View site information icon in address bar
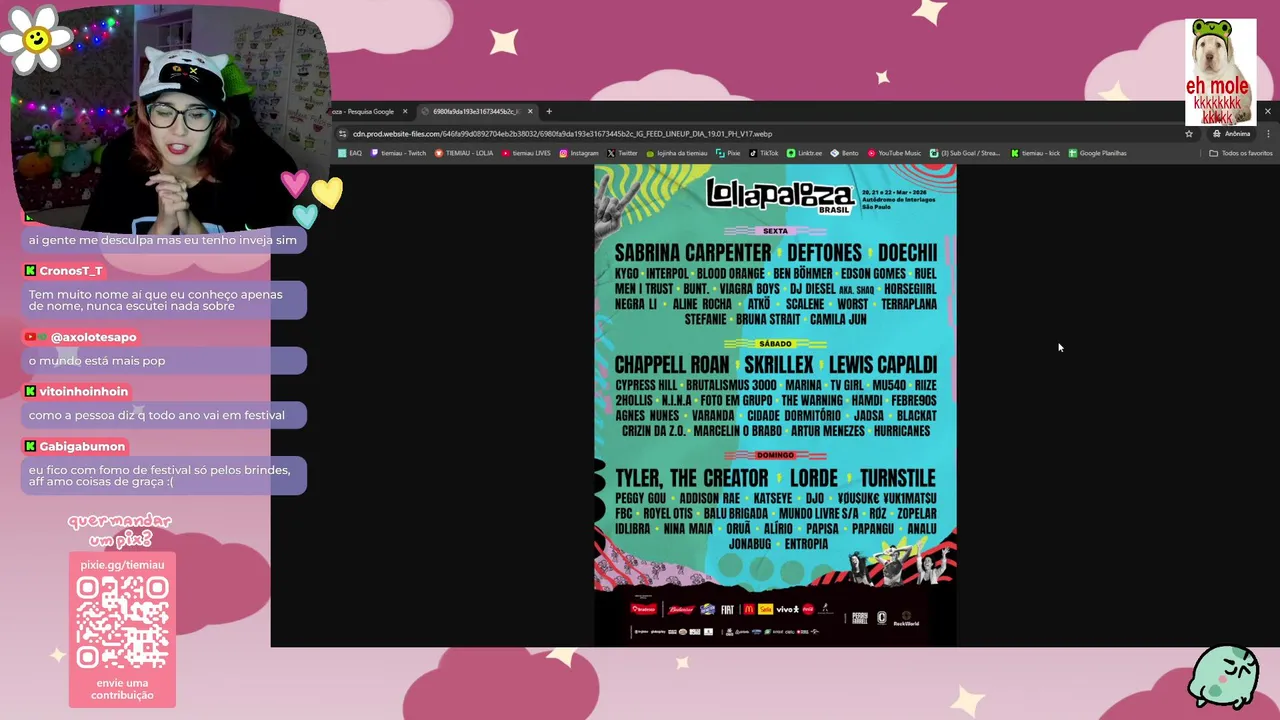This screenshot has height=720, width=1280. pos(343,133)
